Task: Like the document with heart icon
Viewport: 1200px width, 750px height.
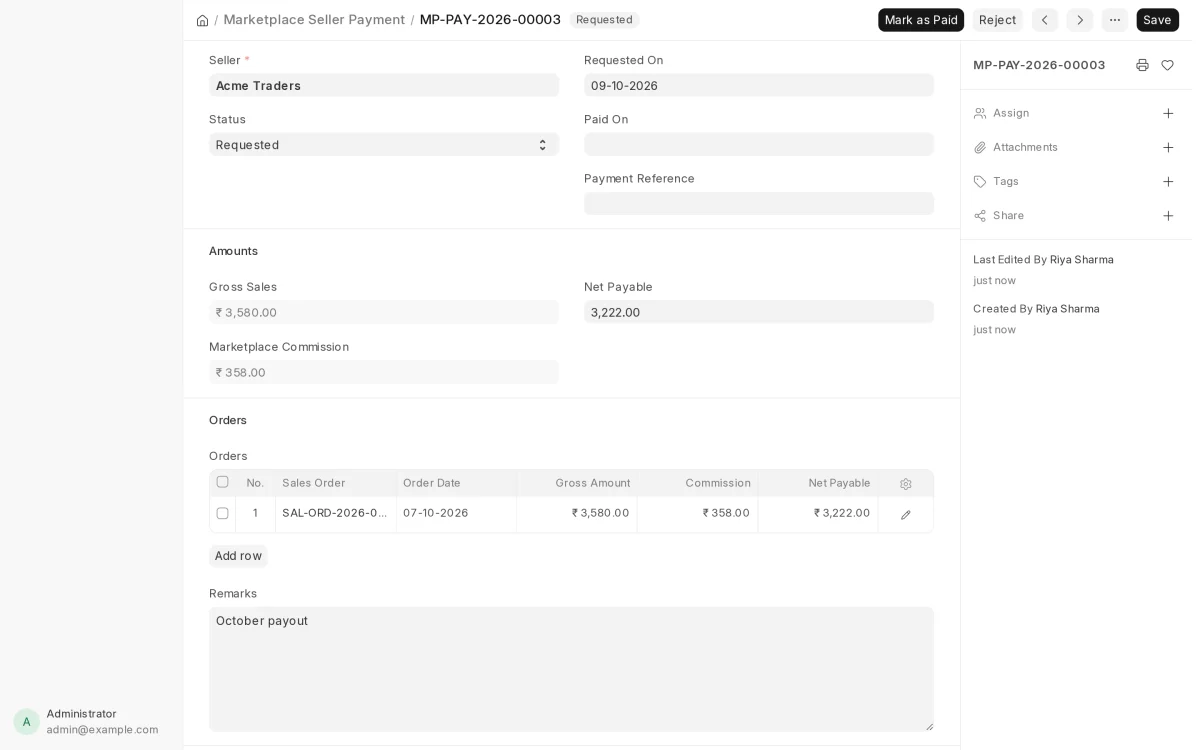Action: [x=1167, y=65]
